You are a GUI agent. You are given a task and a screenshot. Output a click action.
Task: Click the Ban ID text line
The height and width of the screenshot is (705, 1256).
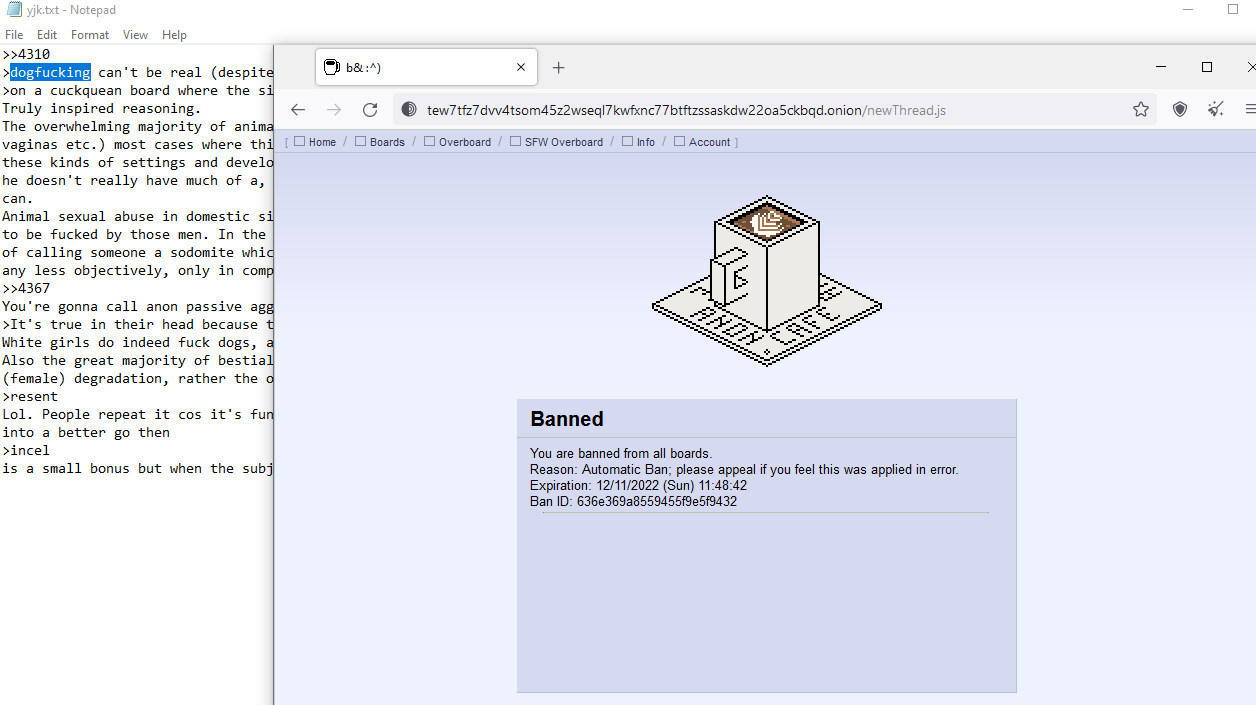633,502
